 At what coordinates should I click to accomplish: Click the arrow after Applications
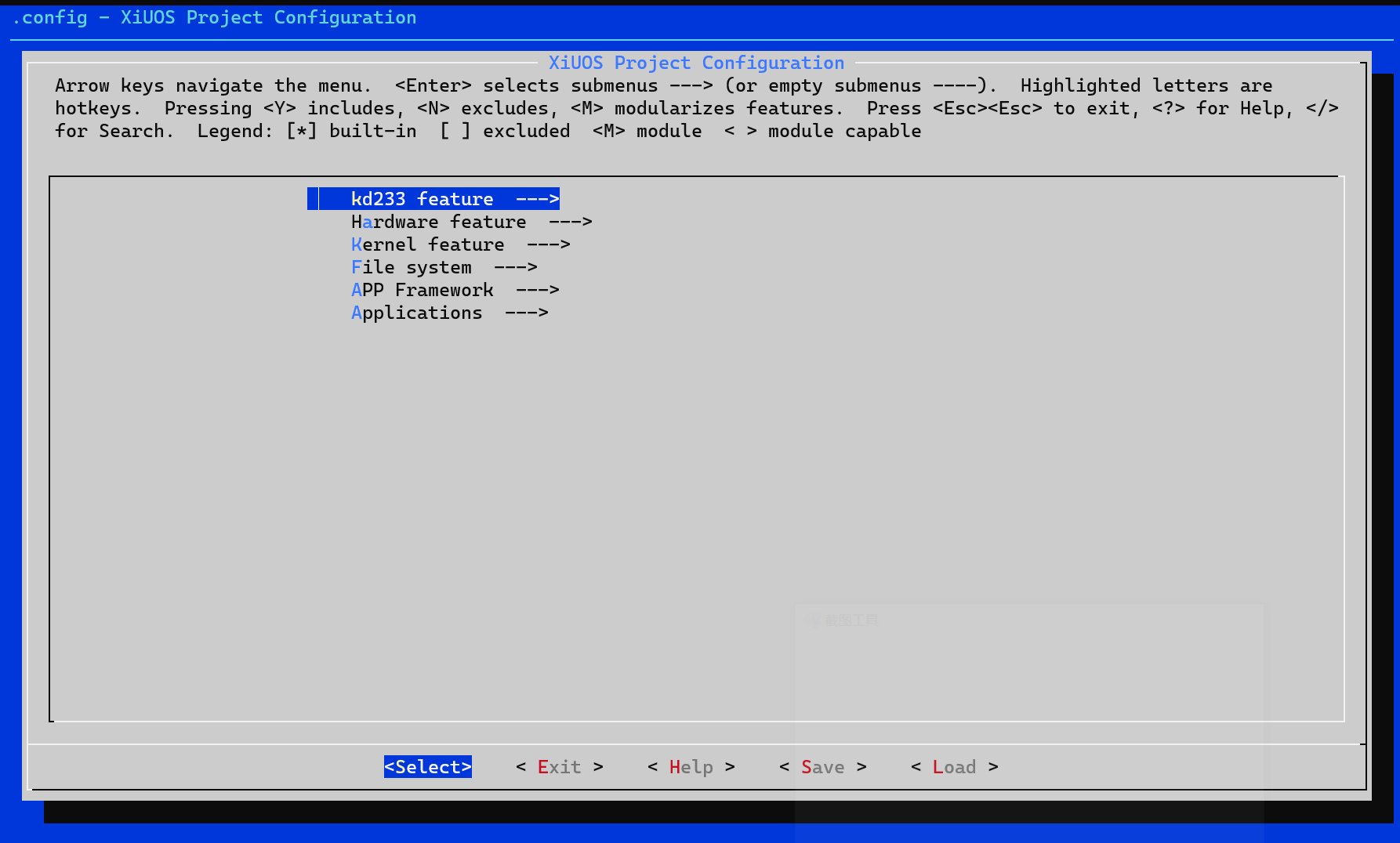pos(526,313)
